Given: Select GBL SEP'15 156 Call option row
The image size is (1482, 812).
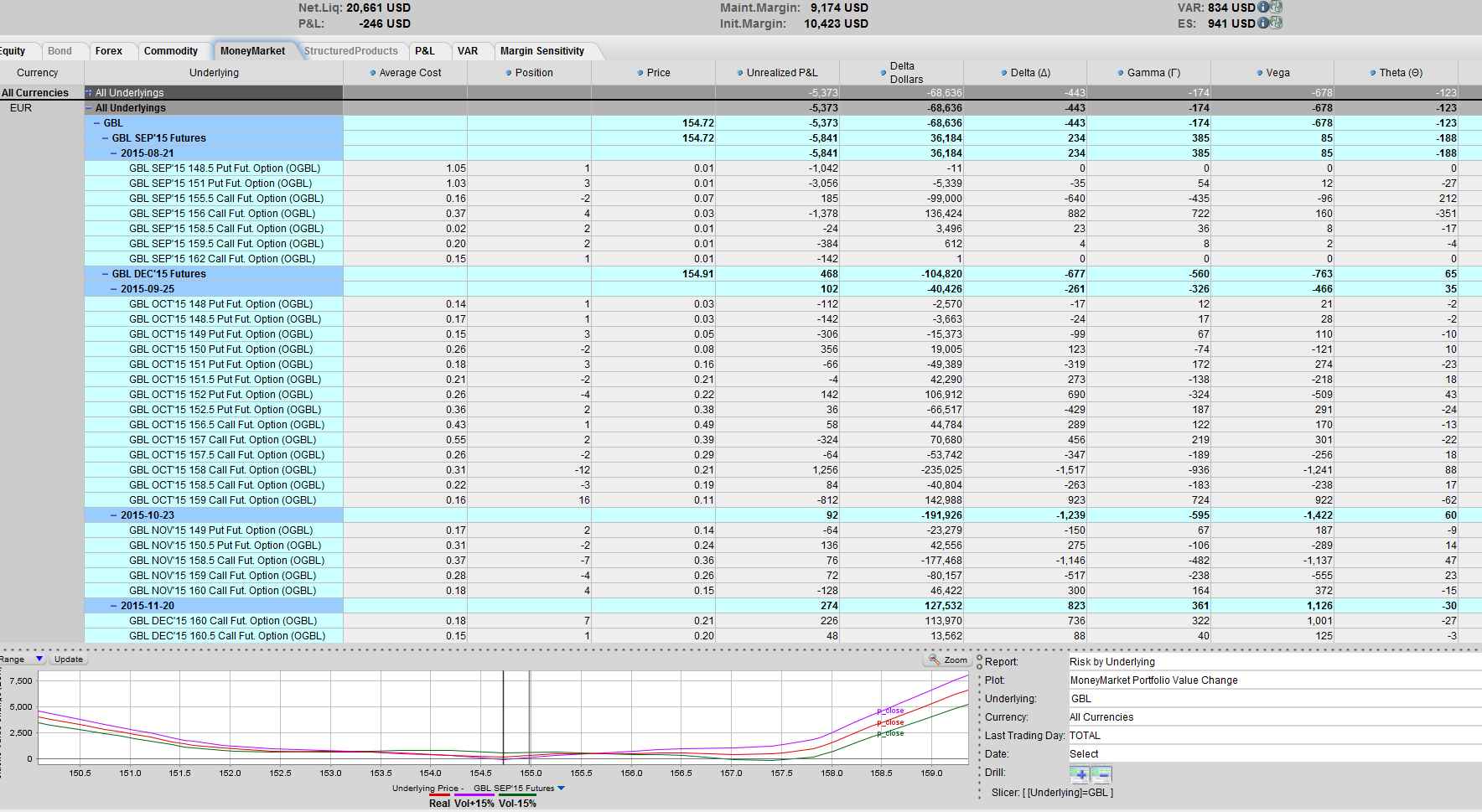Looking at the screenshot, I should 783,214.
